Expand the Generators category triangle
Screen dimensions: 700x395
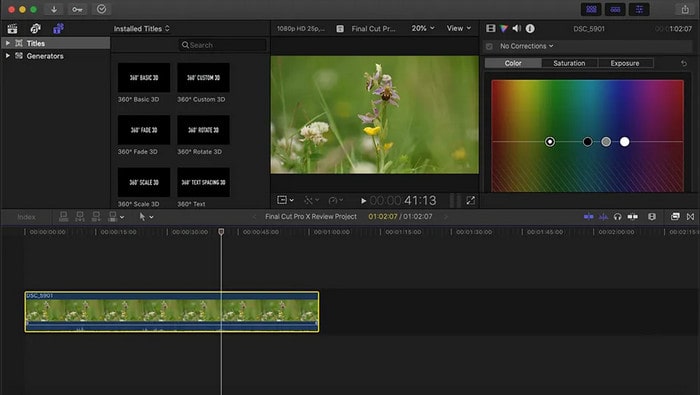(x=8, y=56)
